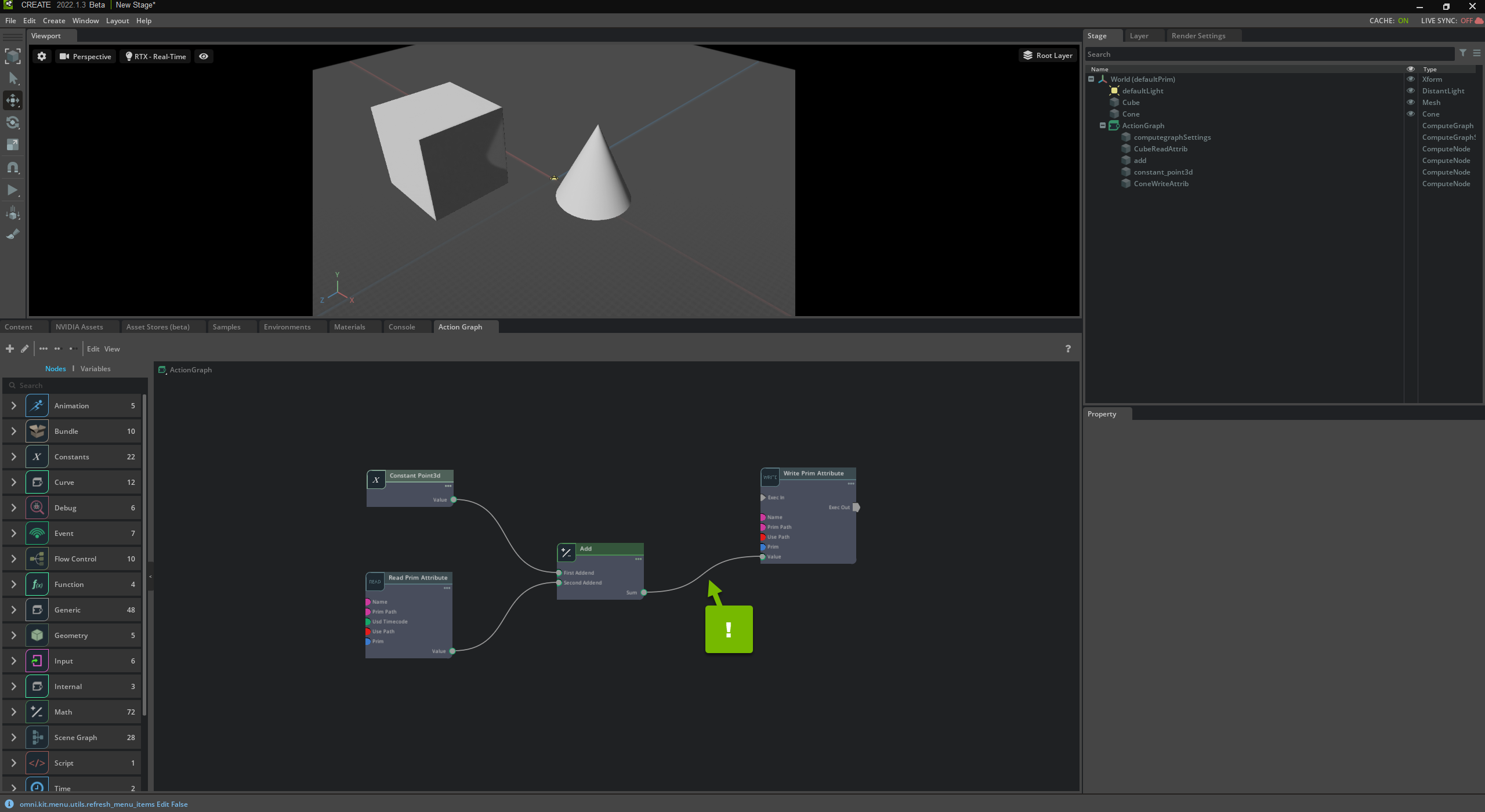Viewport: 1485px width, 812px height.
Task: Open viewport eye display options
Action: click(204, 56)
